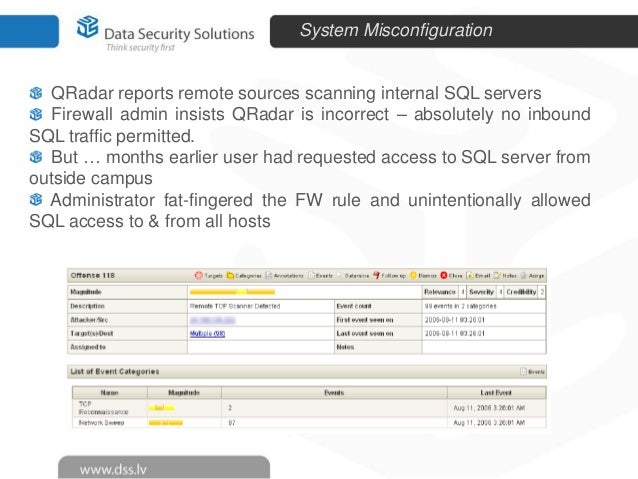The image size is (638, 479).
Task: Click the Assign icon
Action: pyautogui.click(x=524, y=276)
